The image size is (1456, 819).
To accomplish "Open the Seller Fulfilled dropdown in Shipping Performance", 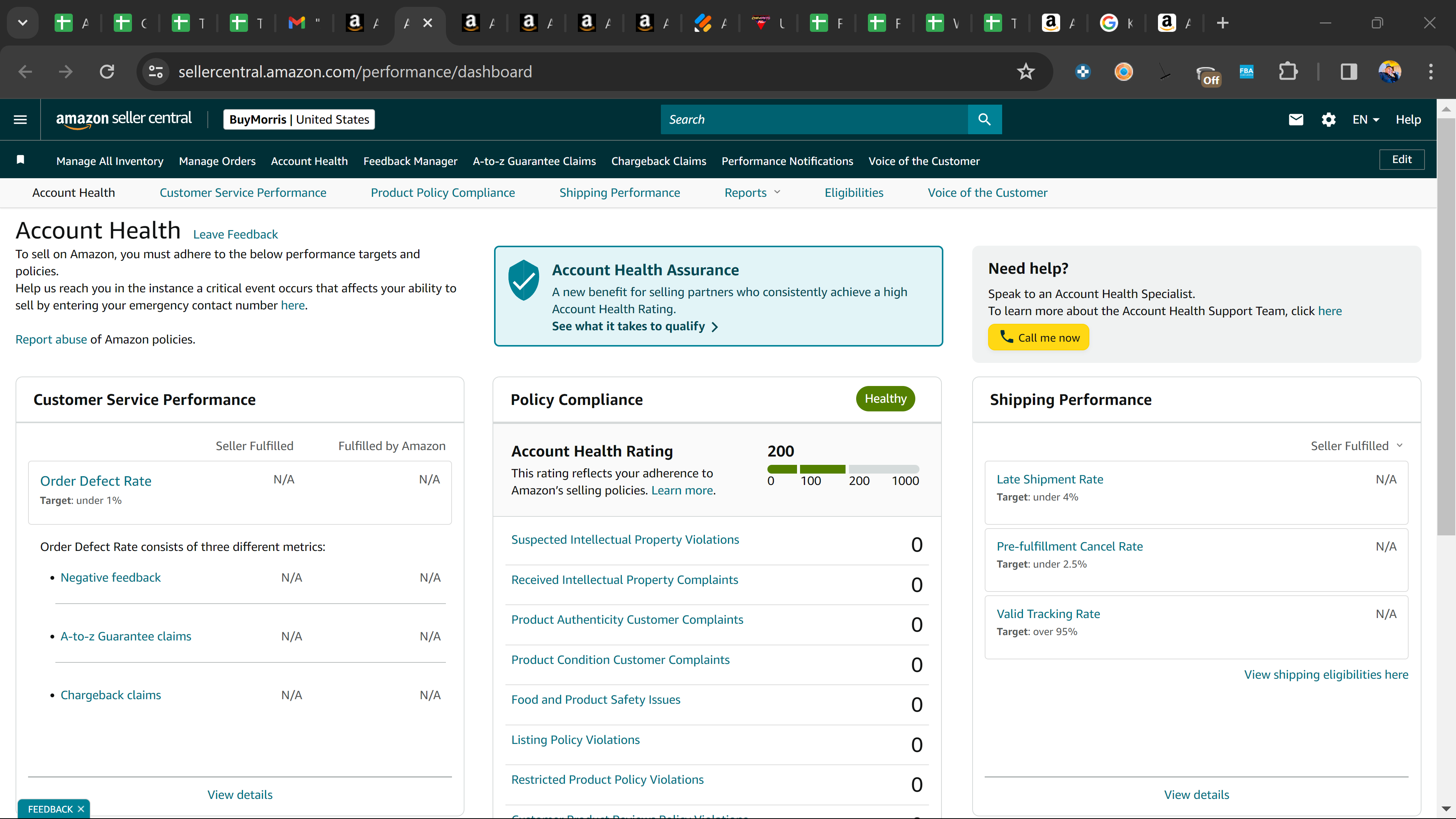I will [1357, 446].
